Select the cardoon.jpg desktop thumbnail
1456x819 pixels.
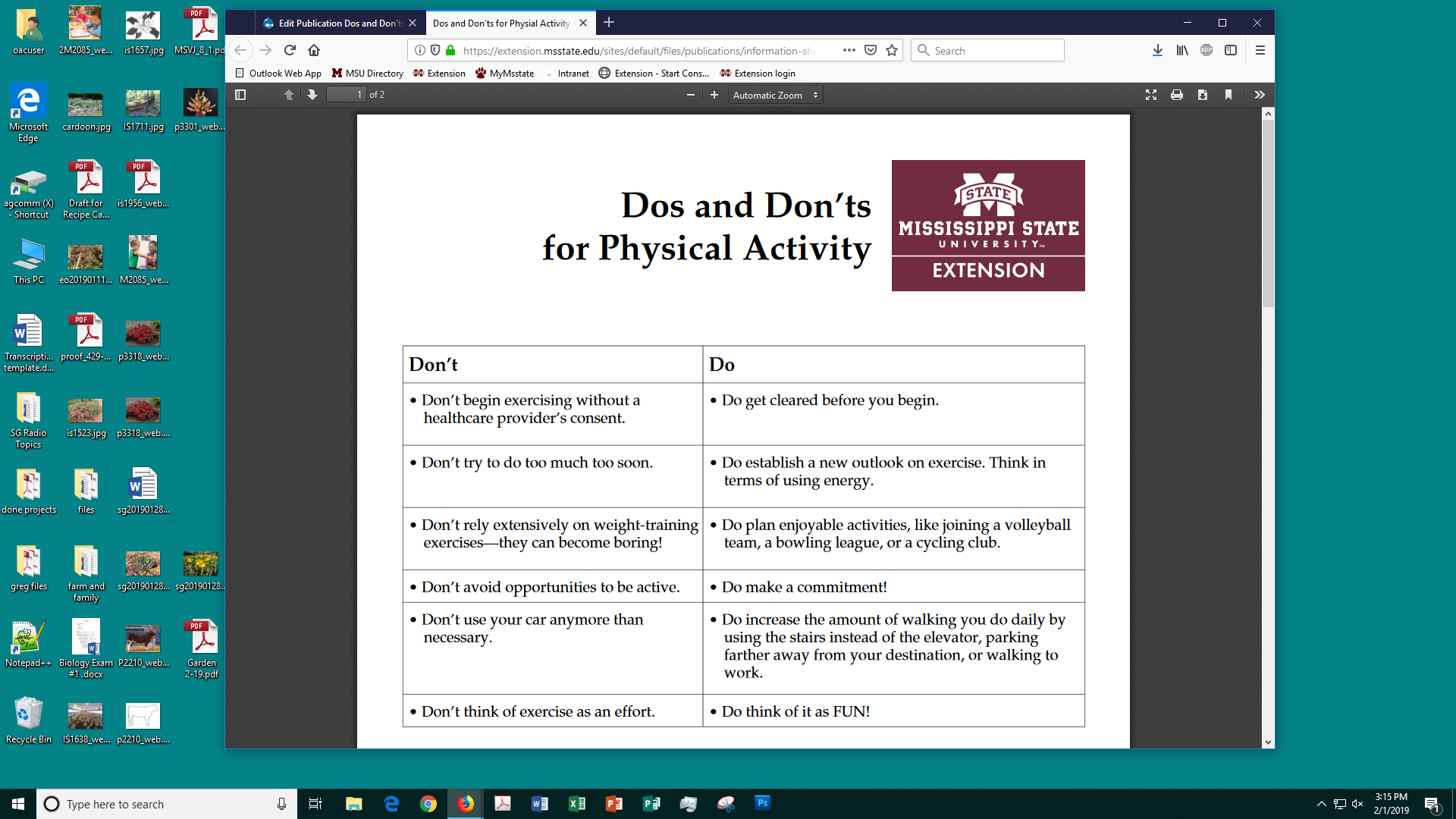tap(86, 111)
